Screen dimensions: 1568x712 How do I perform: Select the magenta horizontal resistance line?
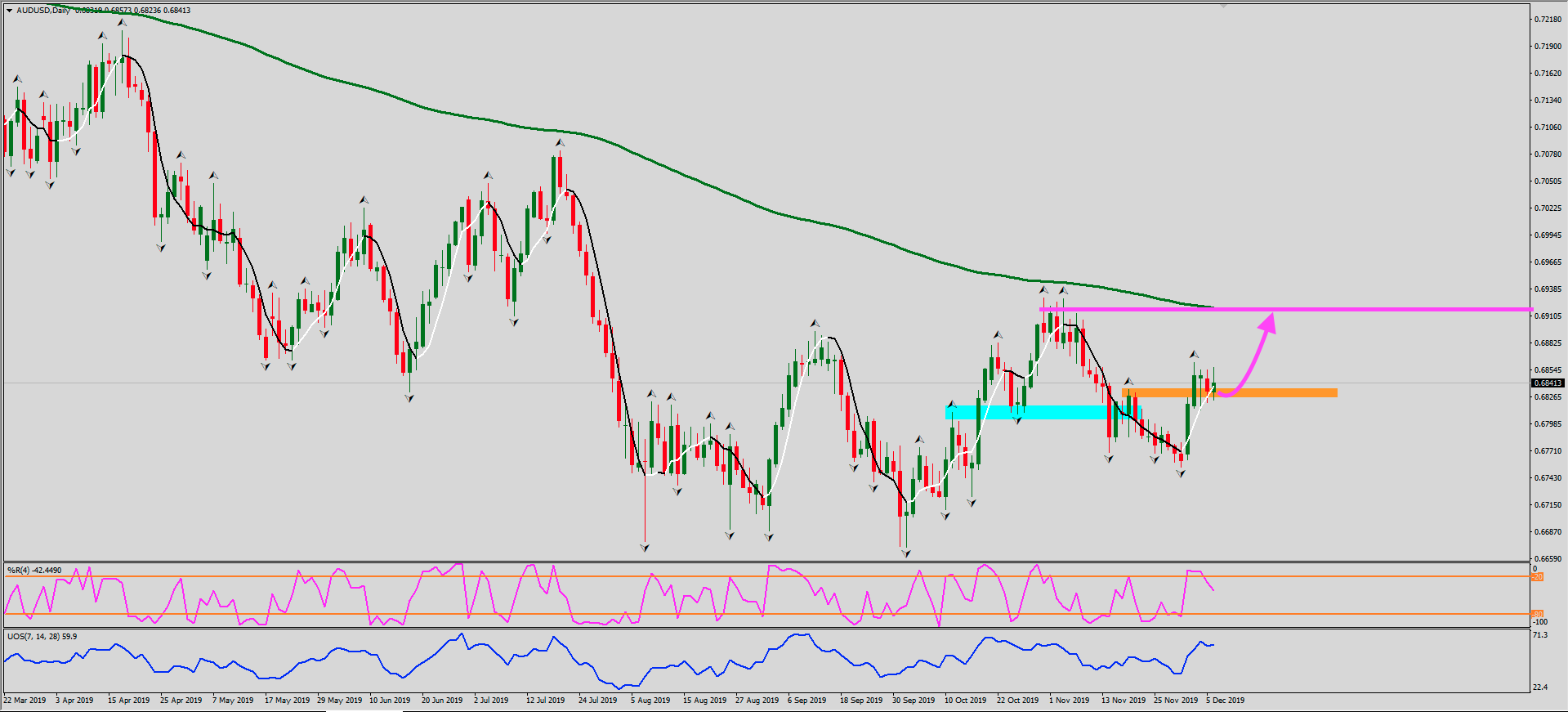pos(1285,309)
